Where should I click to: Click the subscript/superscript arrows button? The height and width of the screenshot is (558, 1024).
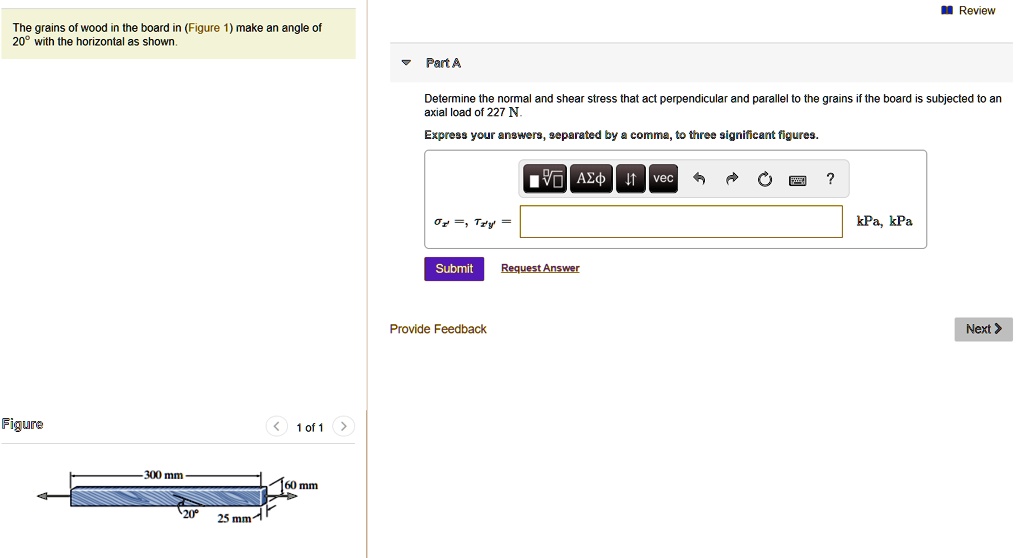630,179
